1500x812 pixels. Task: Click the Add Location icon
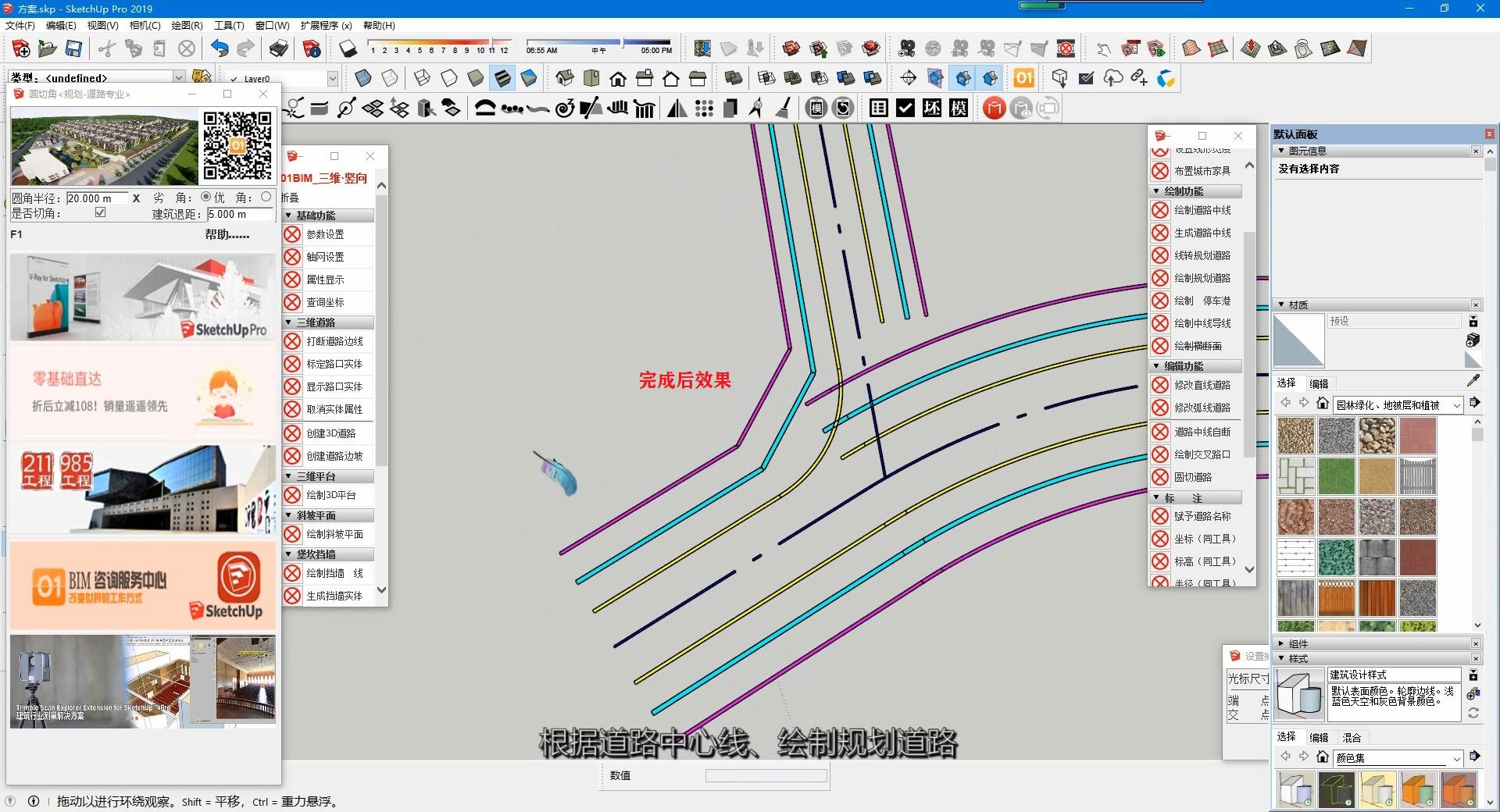pos(702,49)
